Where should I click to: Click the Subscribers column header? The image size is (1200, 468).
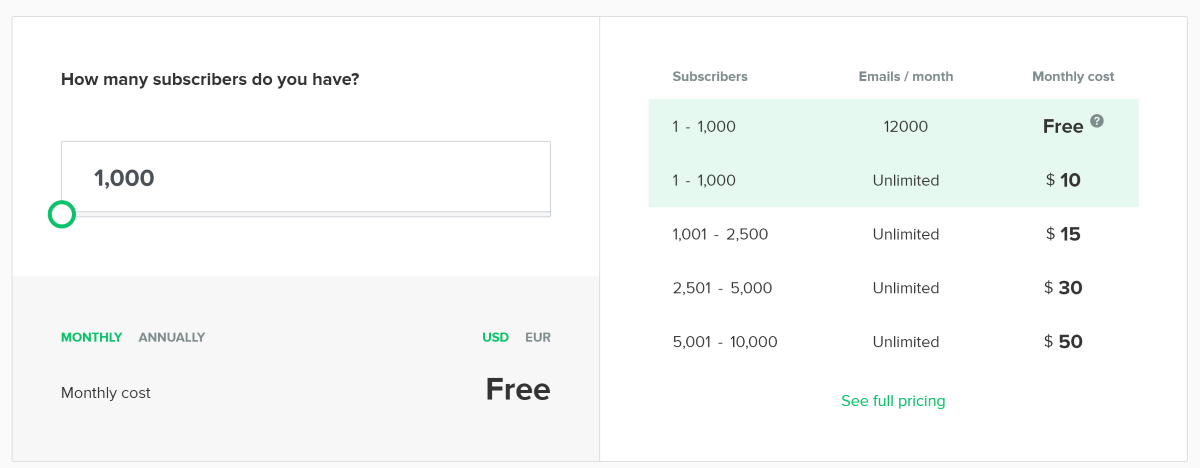pos(710,76)
